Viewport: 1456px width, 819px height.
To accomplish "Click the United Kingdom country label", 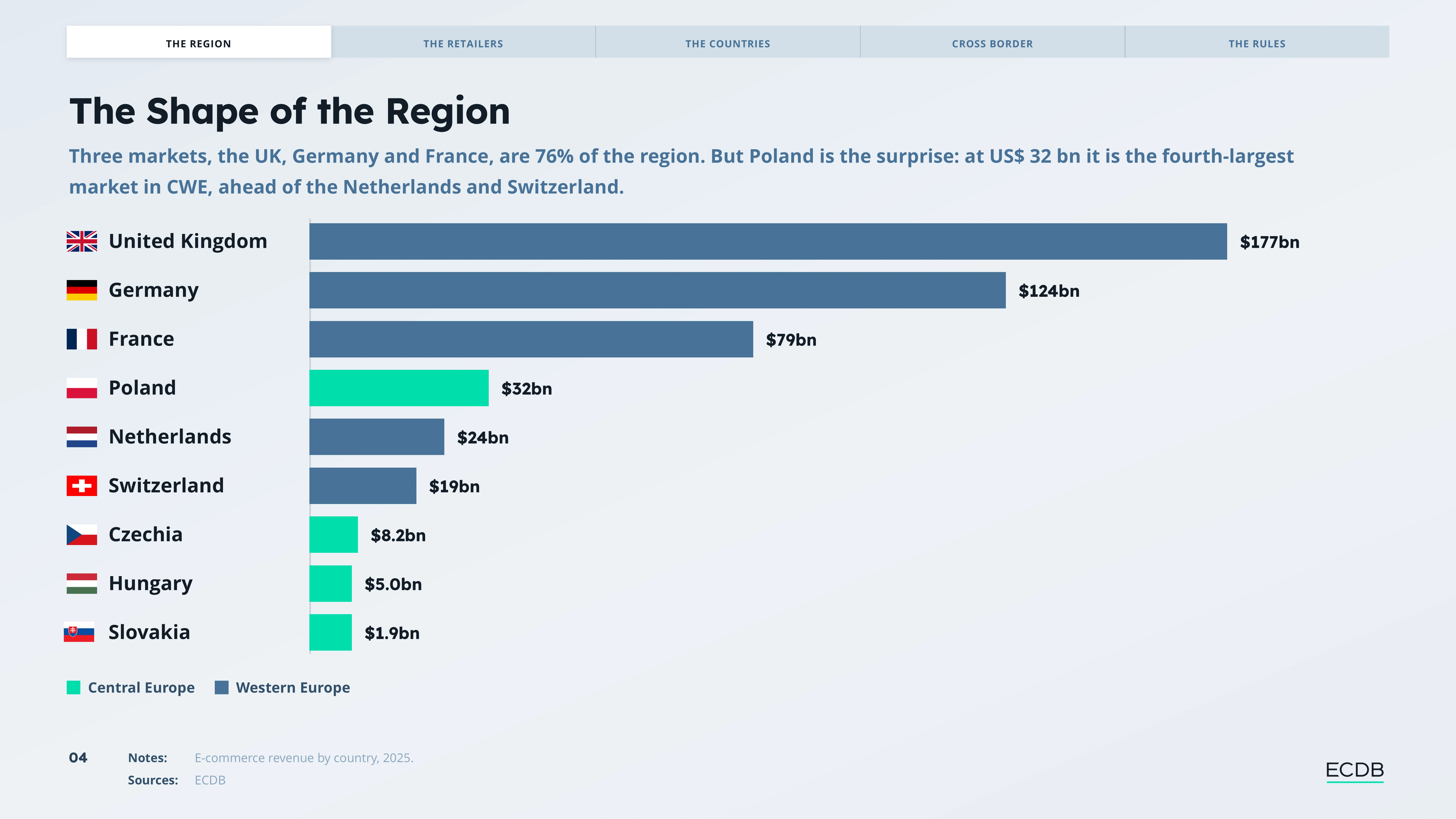I will pyautogui.click(x=188, y=241).
